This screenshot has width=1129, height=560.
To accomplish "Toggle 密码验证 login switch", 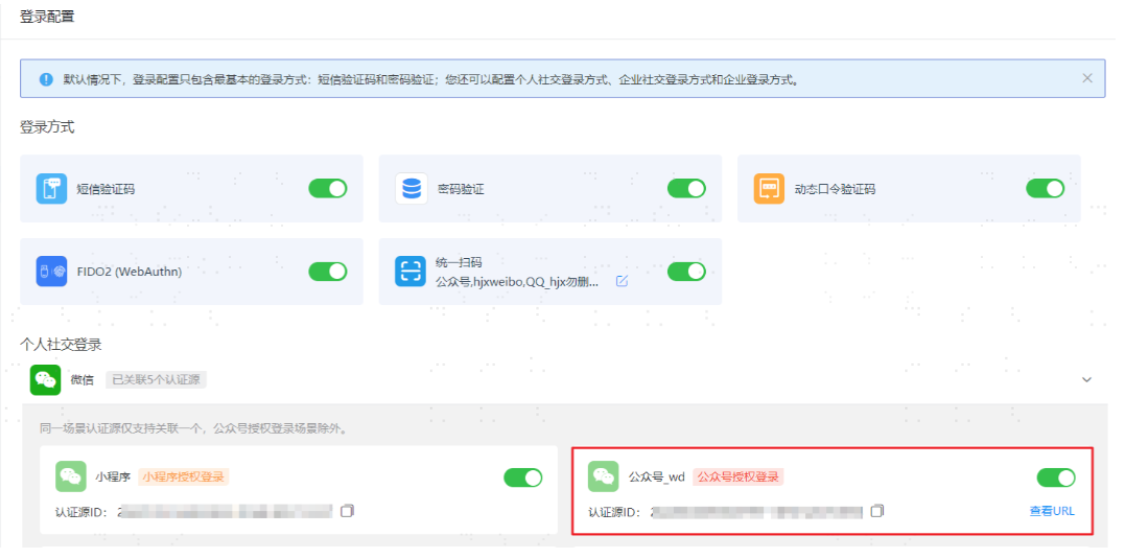I will [687, 189].
